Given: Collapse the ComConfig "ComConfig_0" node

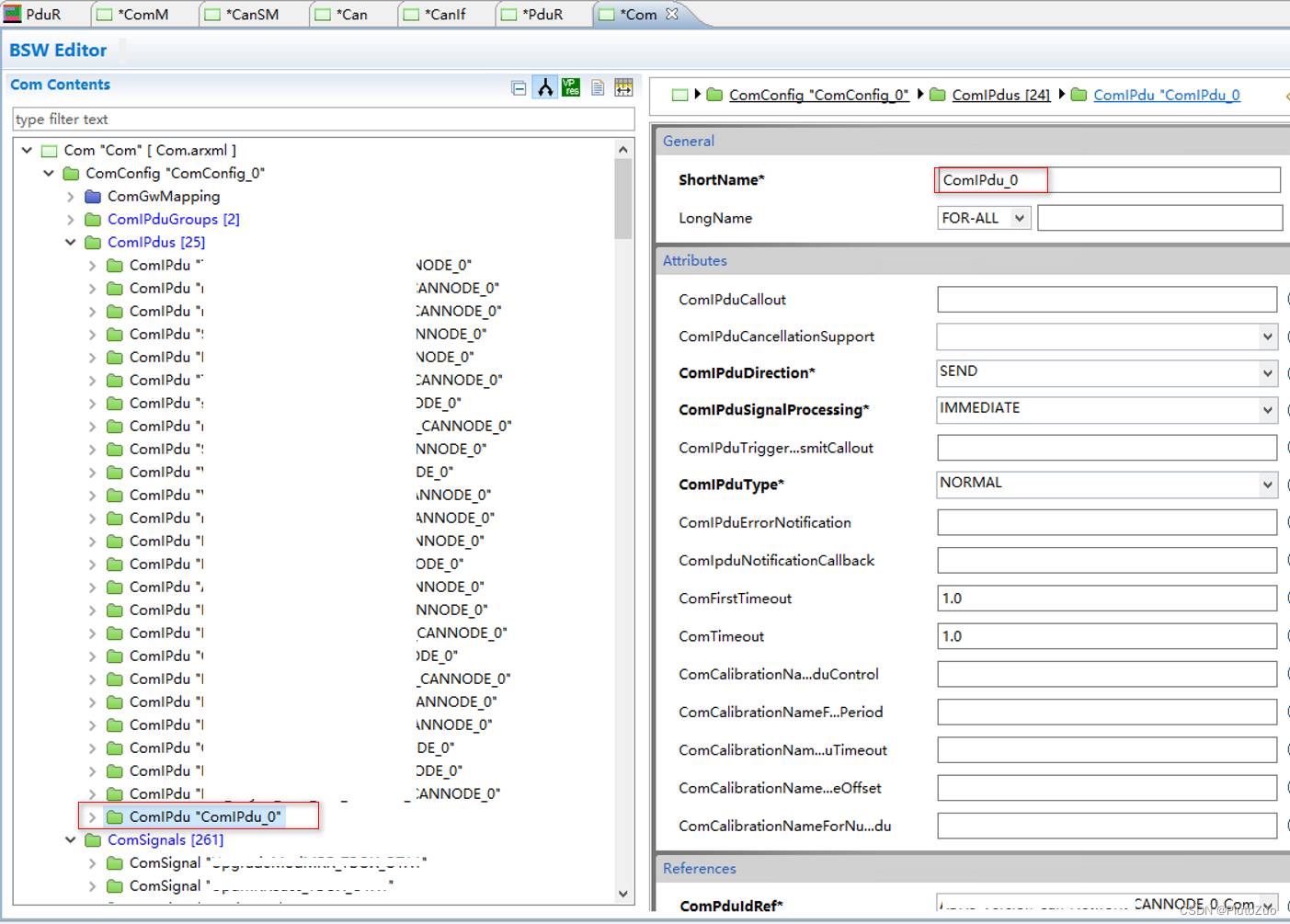Looking at the screenshot, I should [49, 173].
